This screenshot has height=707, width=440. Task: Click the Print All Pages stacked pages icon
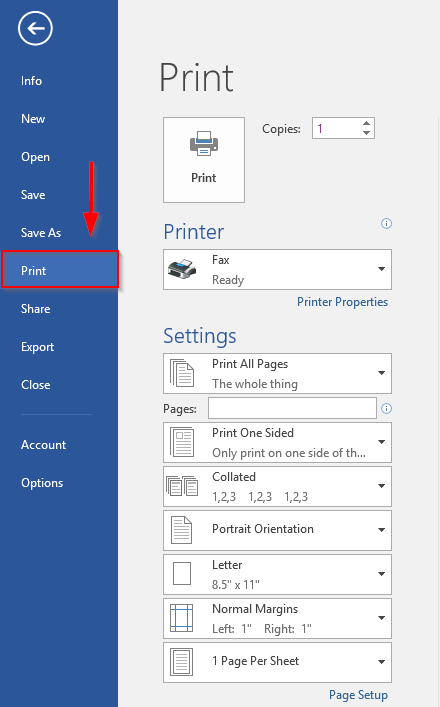(x=182, y=373)
